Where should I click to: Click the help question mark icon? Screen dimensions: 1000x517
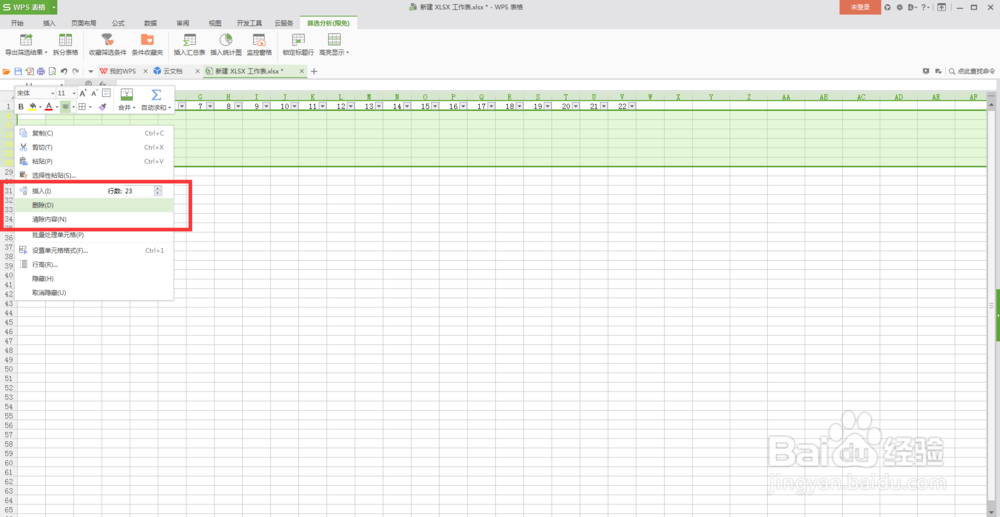(924, 8)
